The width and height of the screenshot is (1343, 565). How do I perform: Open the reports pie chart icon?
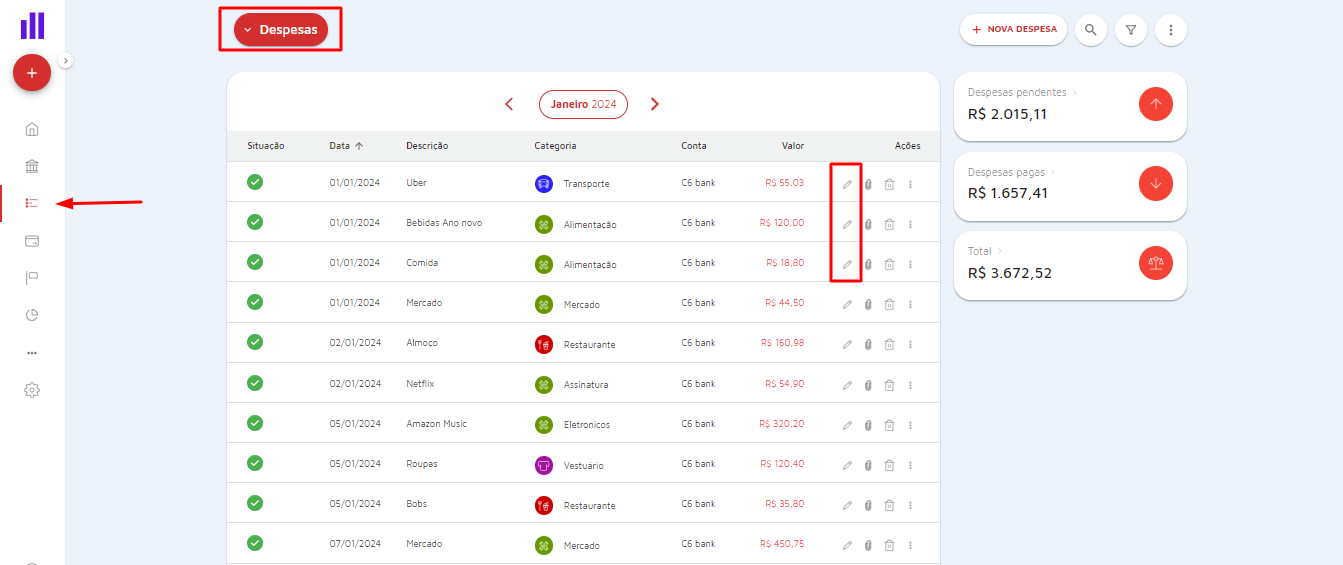pos(32,315)
